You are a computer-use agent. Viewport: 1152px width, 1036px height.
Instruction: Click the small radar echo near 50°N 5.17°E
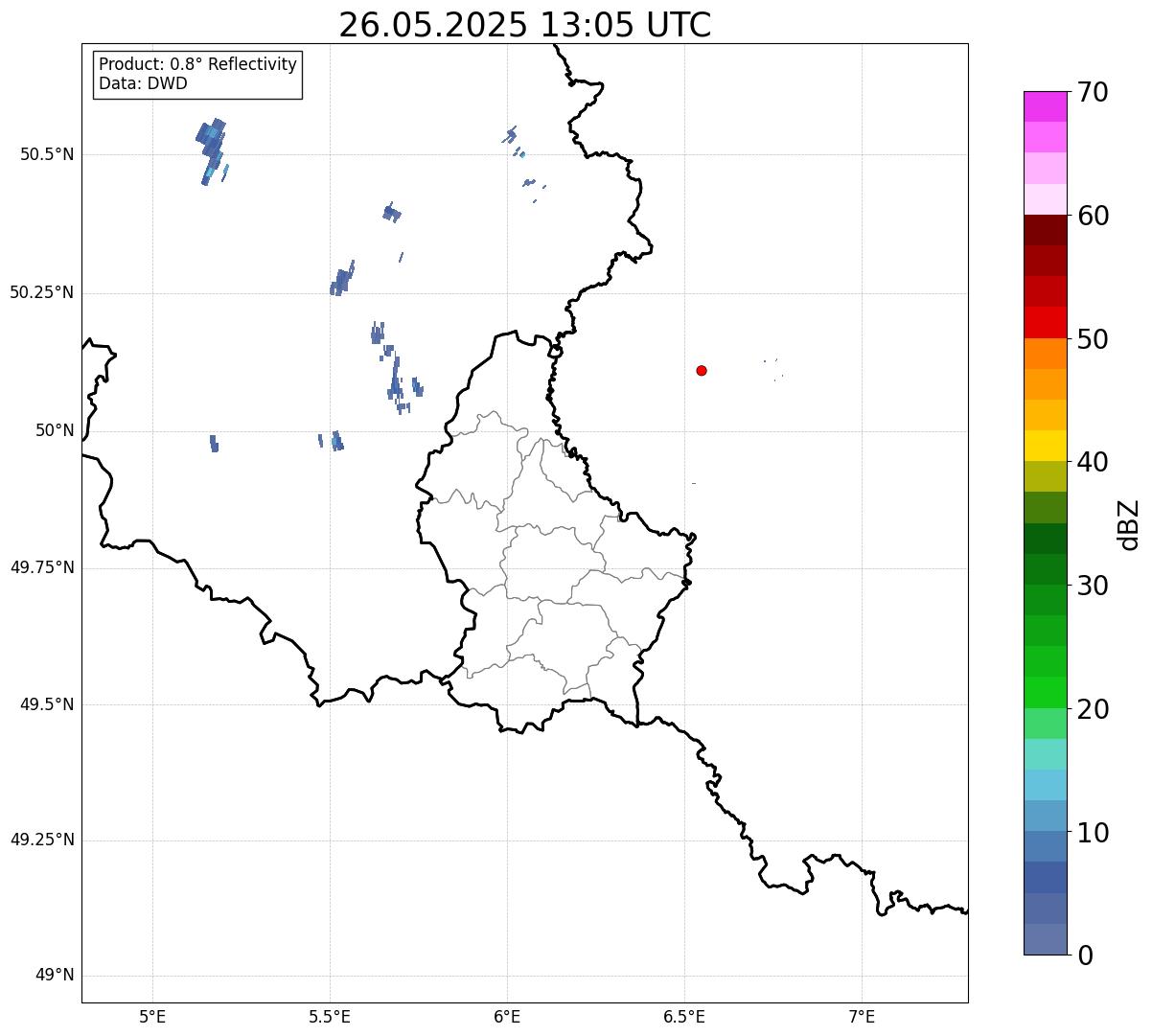click(214, 443)
